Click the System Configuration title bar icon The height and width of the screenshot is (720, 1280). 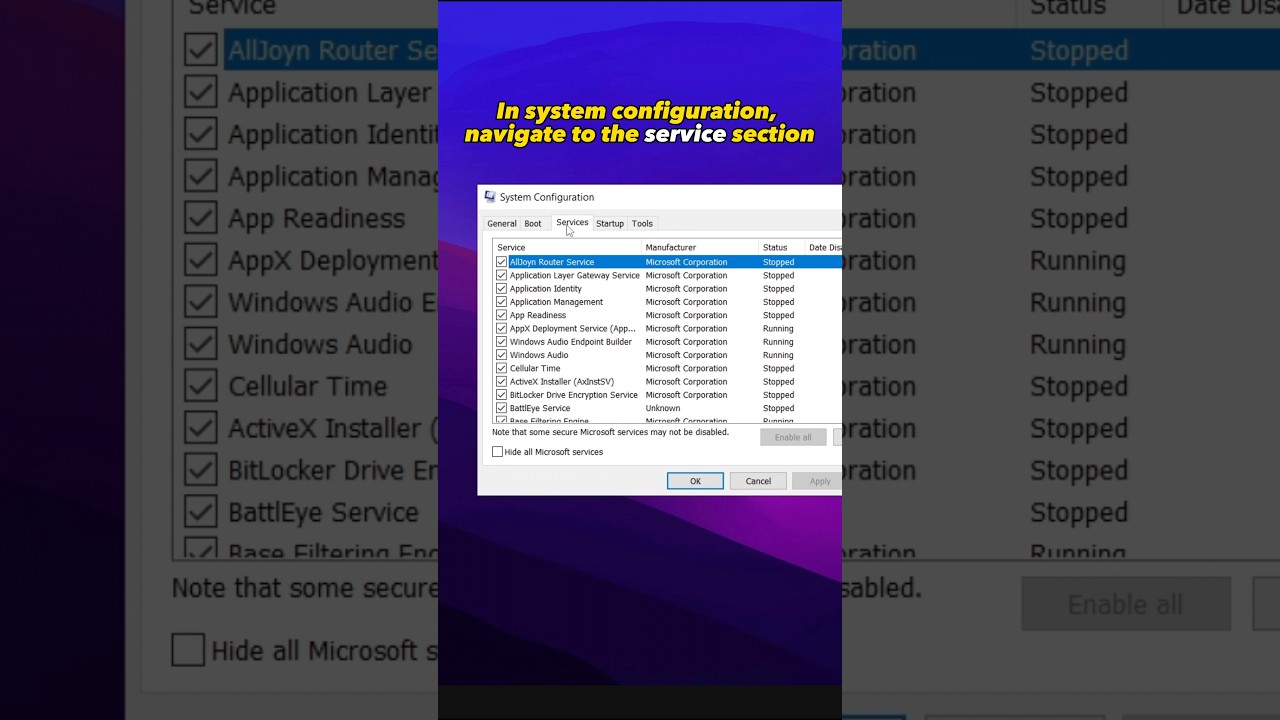(489, 197)
